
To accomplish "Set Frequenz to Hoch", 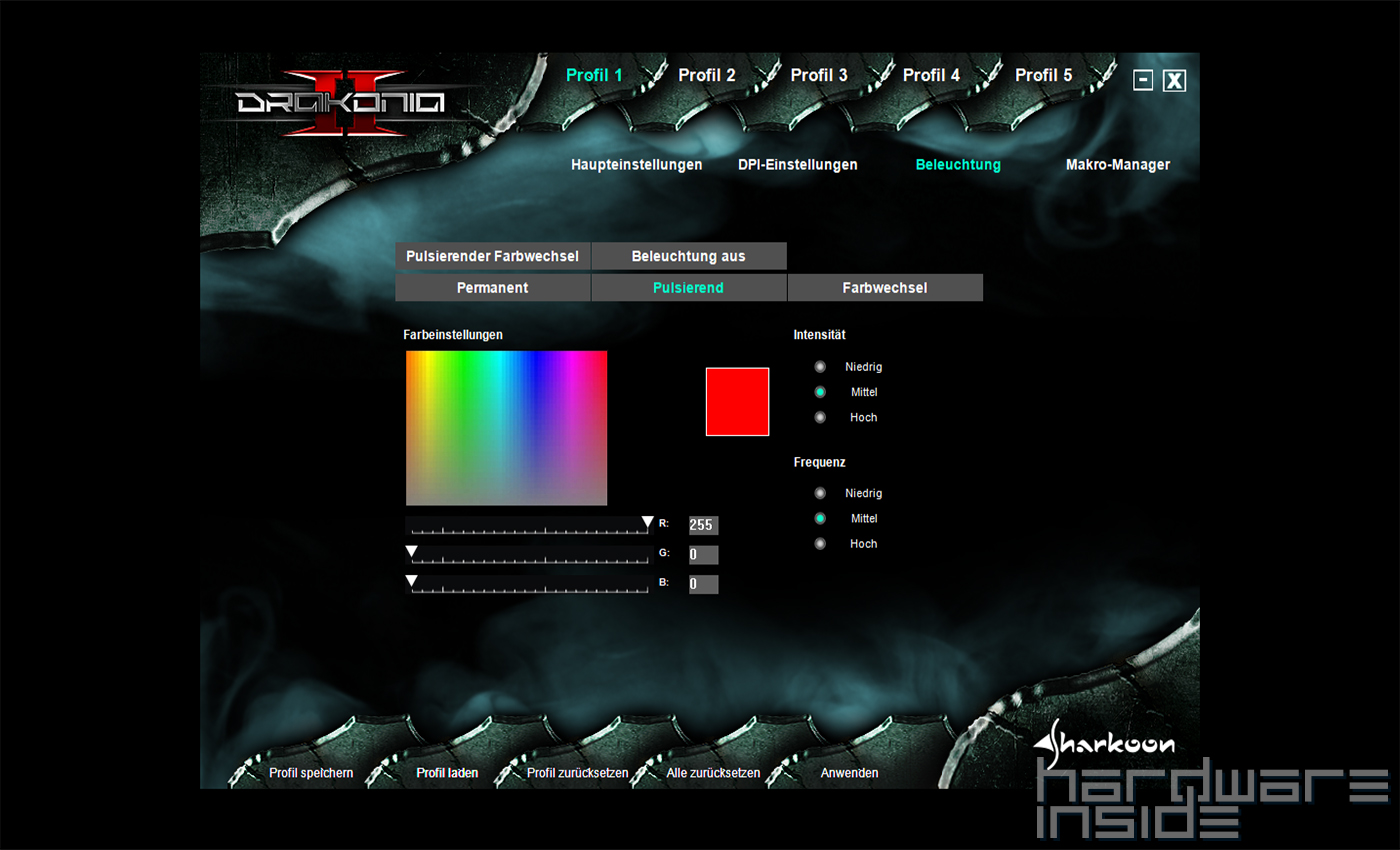I will click(820, 543).
